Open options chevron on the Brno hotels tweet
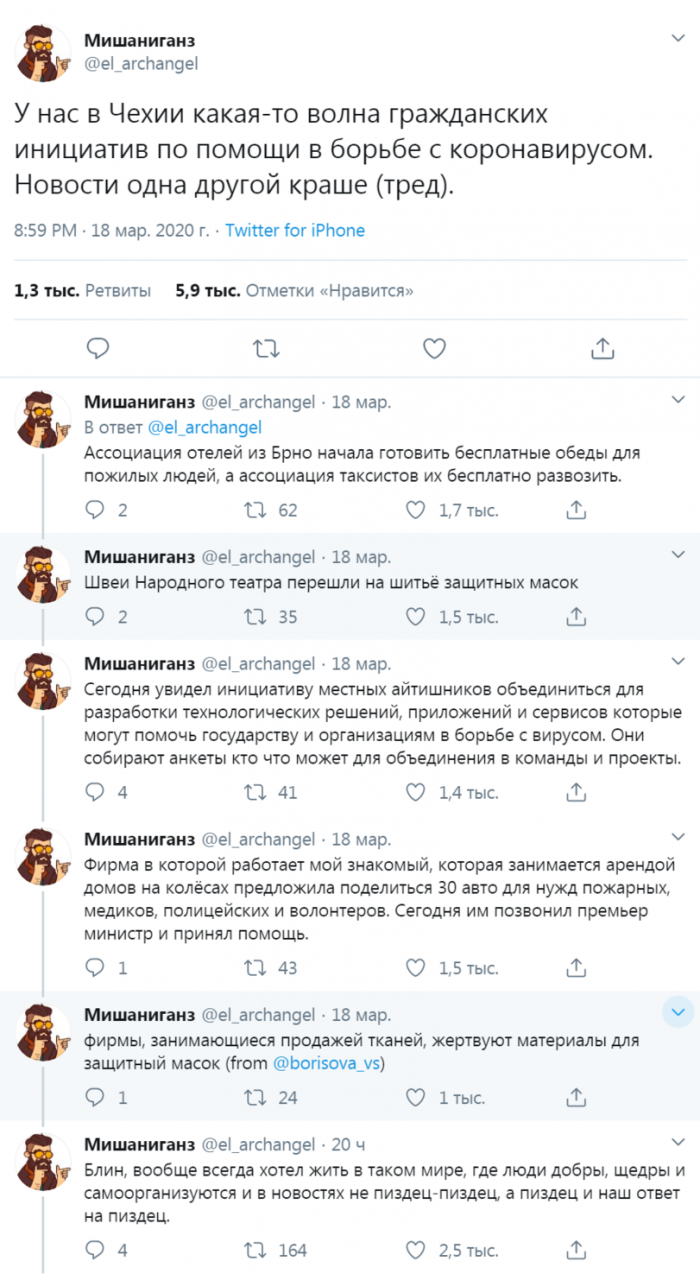 (x=677, y=401)
